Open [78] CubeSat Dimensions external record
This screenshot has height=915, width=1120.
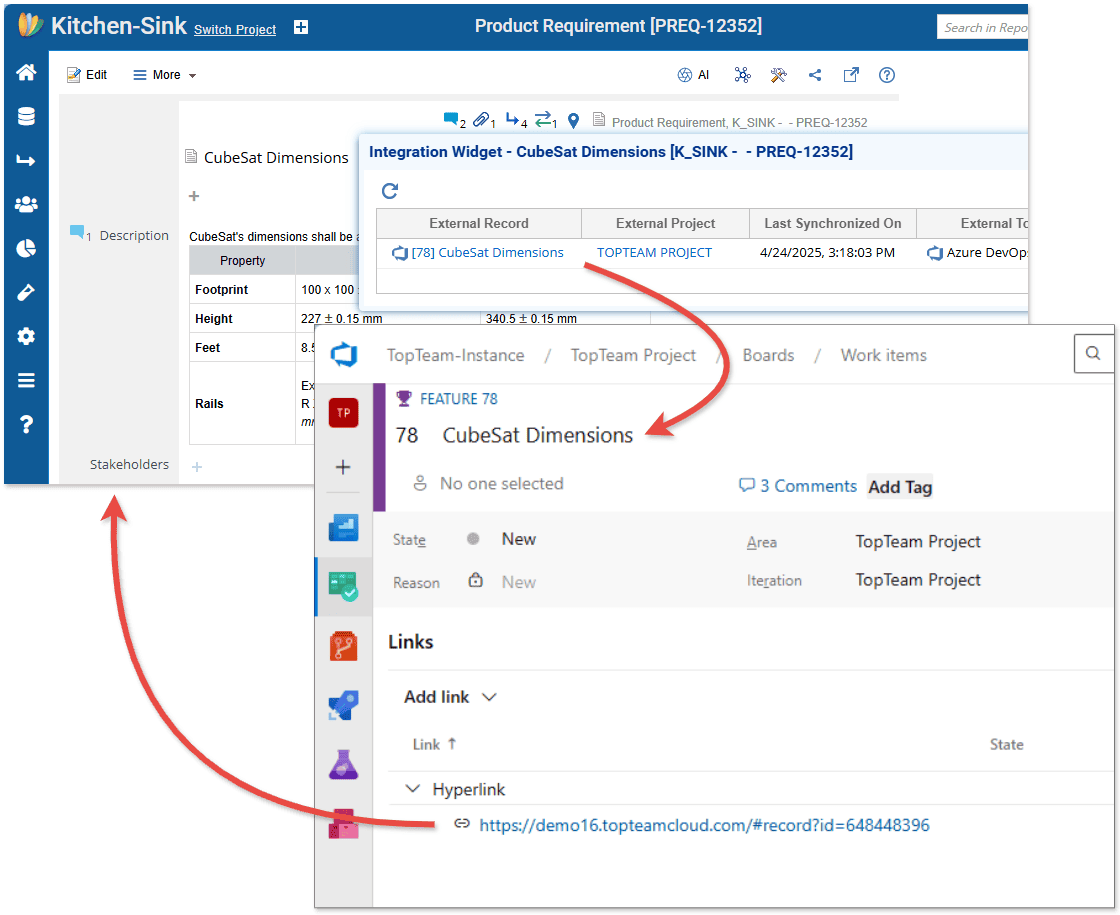click(486, 253)
